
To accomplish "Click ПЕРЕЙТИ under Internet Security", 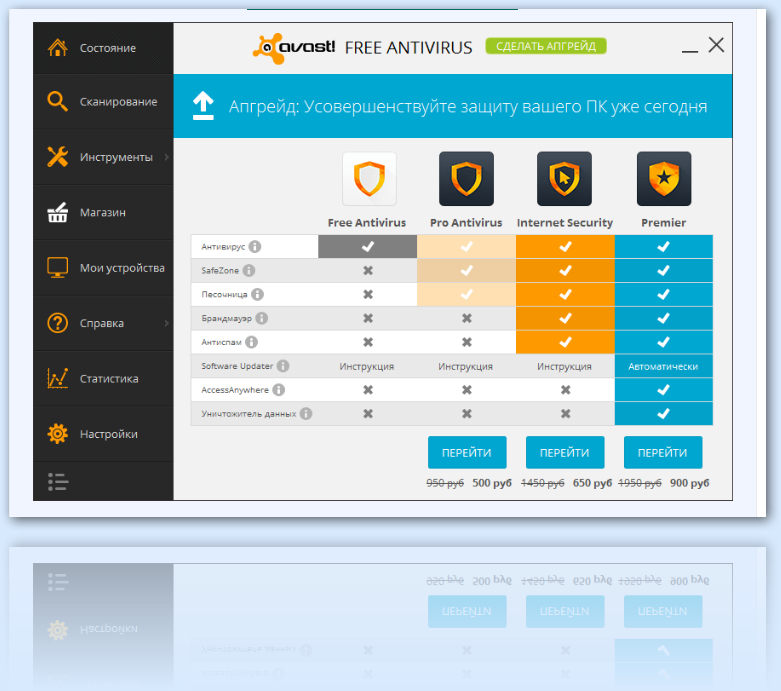I will [565, 452].
